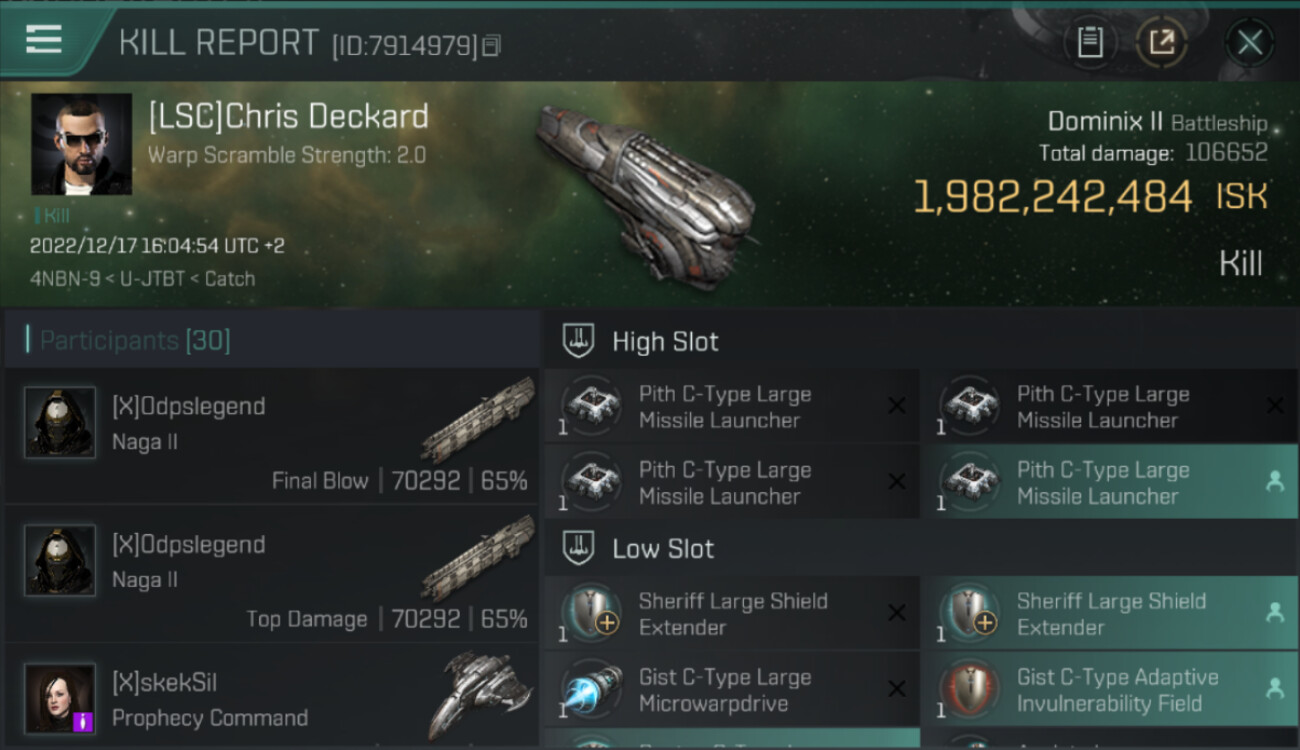Click Sheriff Large Shield Extender destroyed entry
The width and height of the screenshot is (1300, 750).
(x=731, y=613)
